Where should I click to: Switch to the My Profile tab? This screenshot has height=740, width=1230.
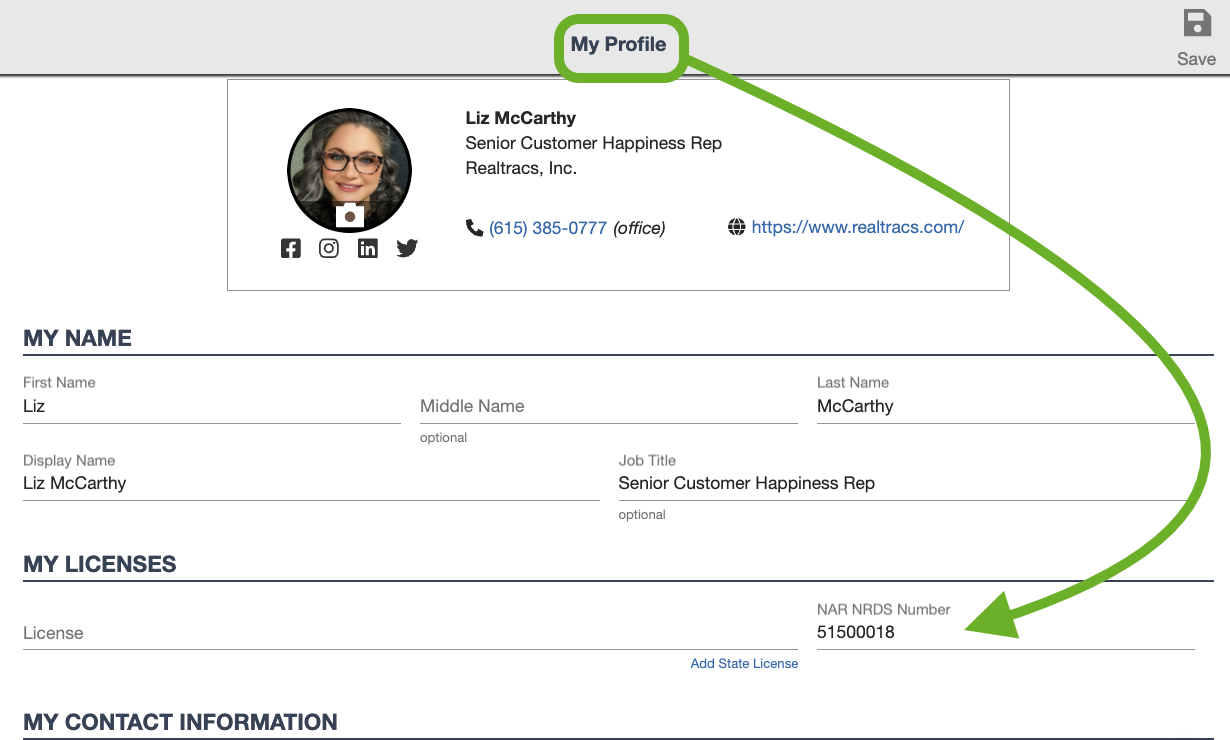pyautogui.click(x=620, y=44)
